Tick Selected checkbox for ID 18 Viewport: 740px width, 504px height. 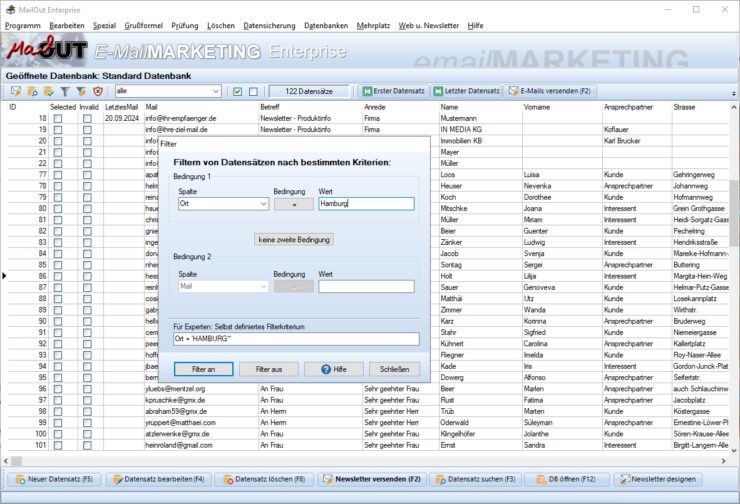coord(58,118)
